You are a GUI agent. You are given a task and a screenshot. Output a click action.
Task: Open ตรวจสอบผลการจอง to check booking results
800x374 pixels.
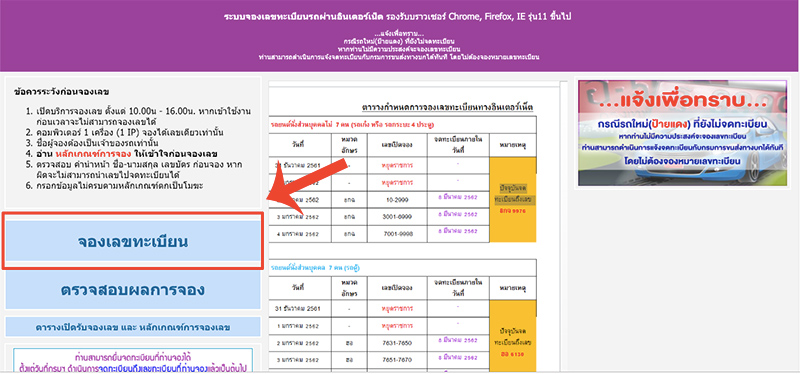133,290
